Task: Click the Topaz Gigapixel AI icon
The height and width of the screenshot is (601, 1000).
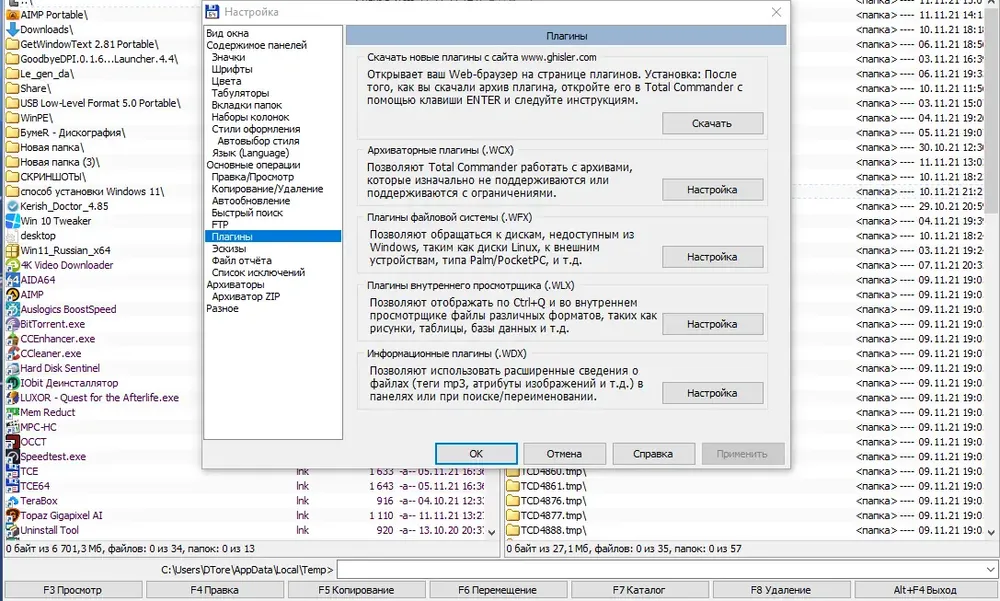Action: coord(12,516)
